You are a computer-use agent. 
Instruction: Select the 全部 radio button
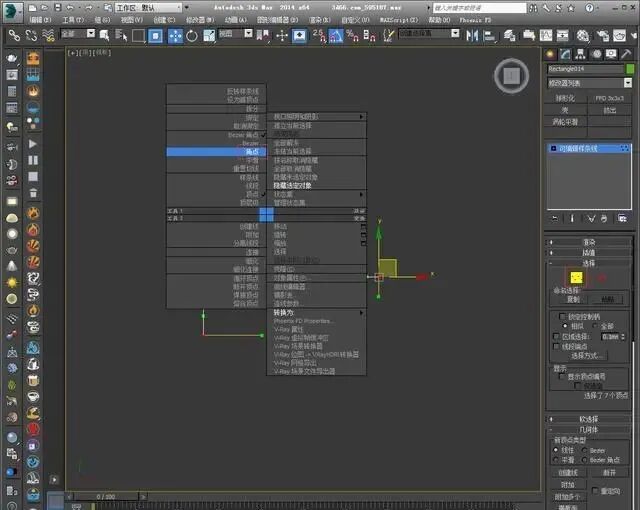click(x=595, y=326)
